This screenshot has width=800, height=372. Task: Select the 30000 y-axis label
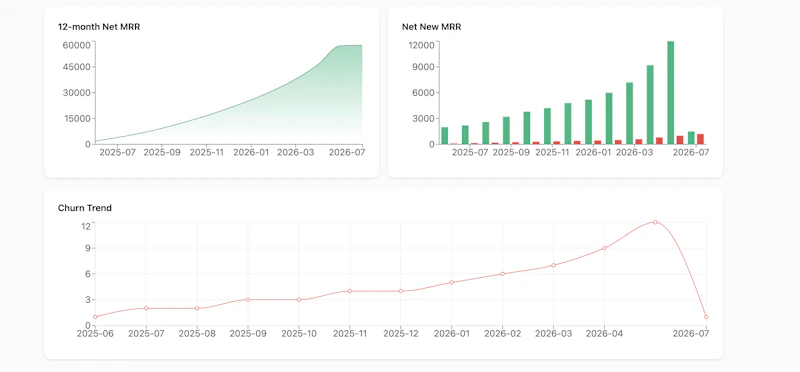pyautogui.click(x=77, y=93)
